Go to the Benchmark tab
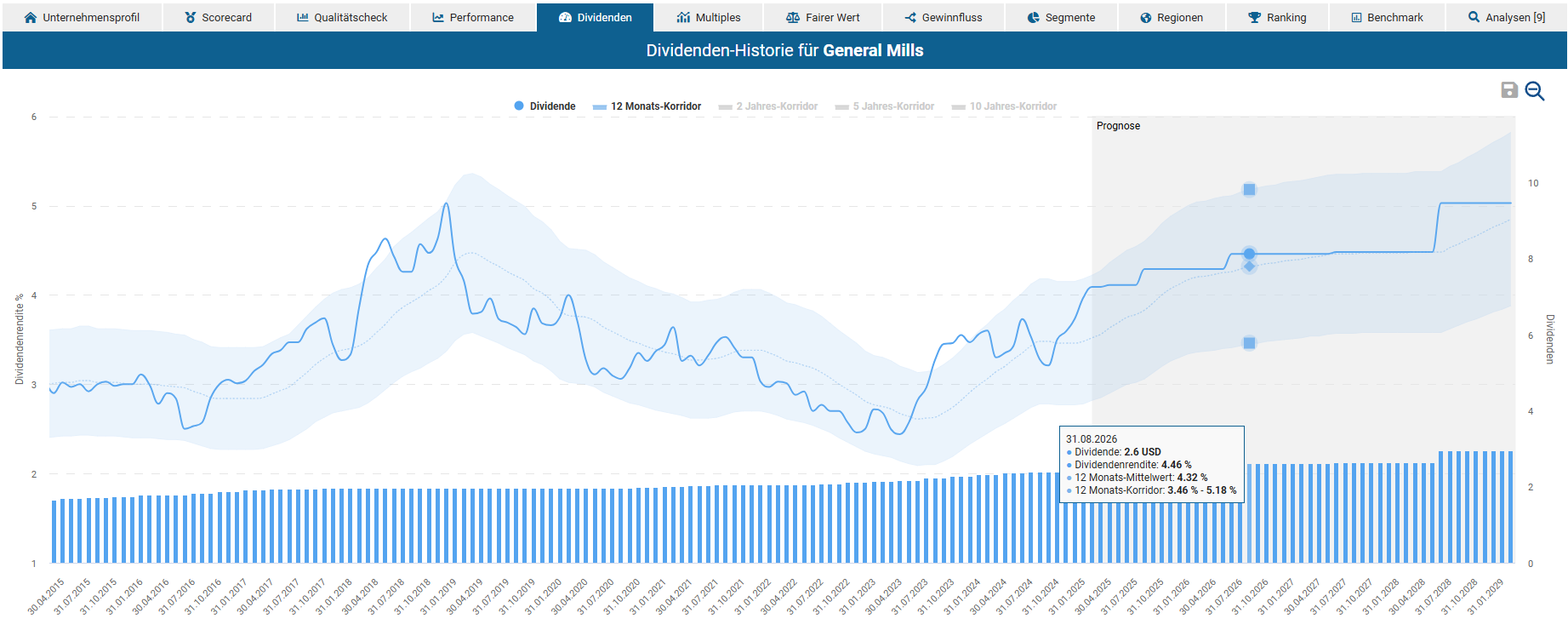The width and height of the screenshot is (1568, 630). pos(1387,18)
